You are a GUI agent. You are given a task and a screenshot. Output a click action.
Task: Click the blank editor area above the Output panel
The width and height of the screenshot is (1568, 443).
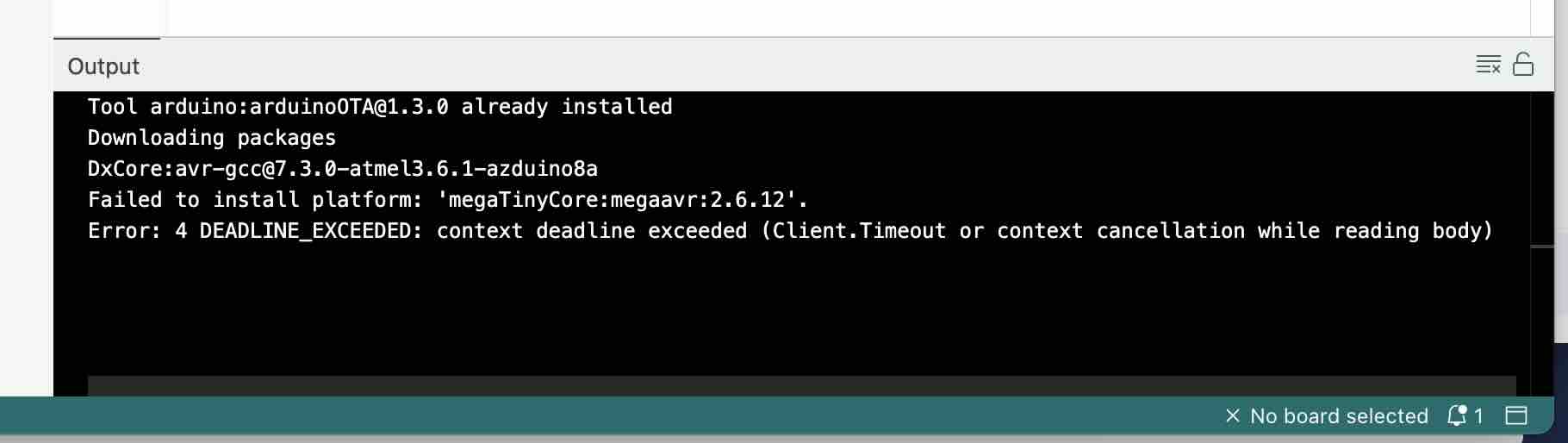[775, 17]
